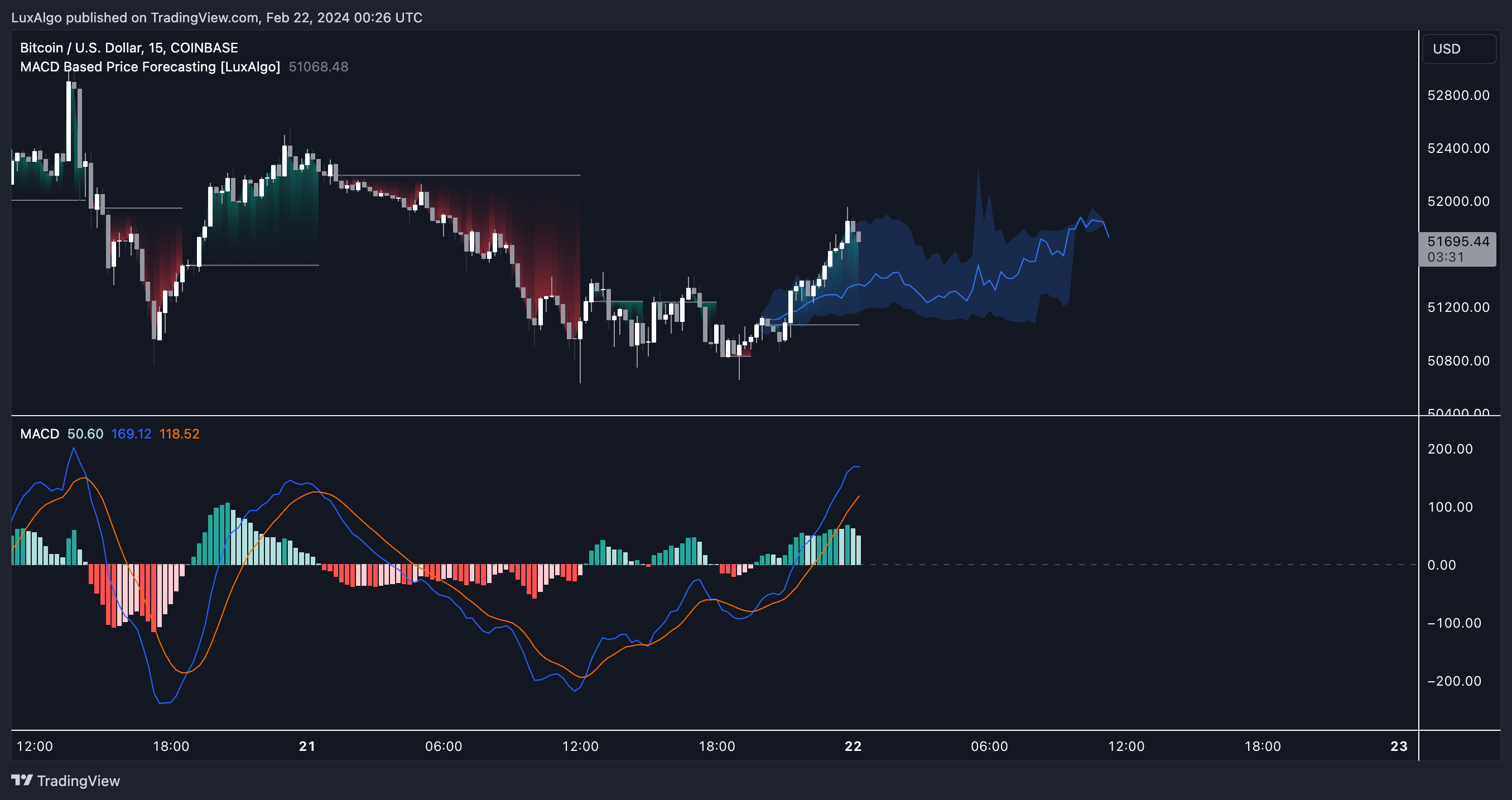Open the USD currency selector
This screenshot has width=1512, height=800.
(x=1458, y=49)
